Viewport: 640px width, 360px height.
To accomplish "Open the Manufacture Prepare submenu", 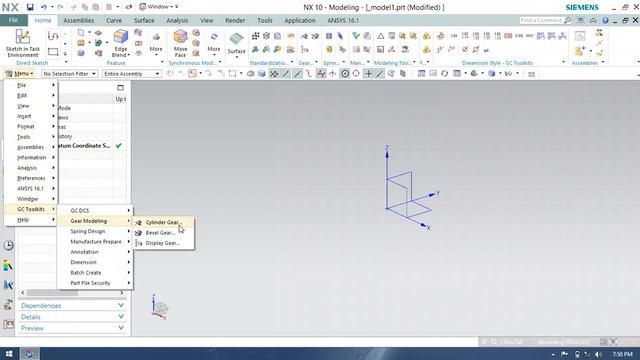I will click(95, 242).
